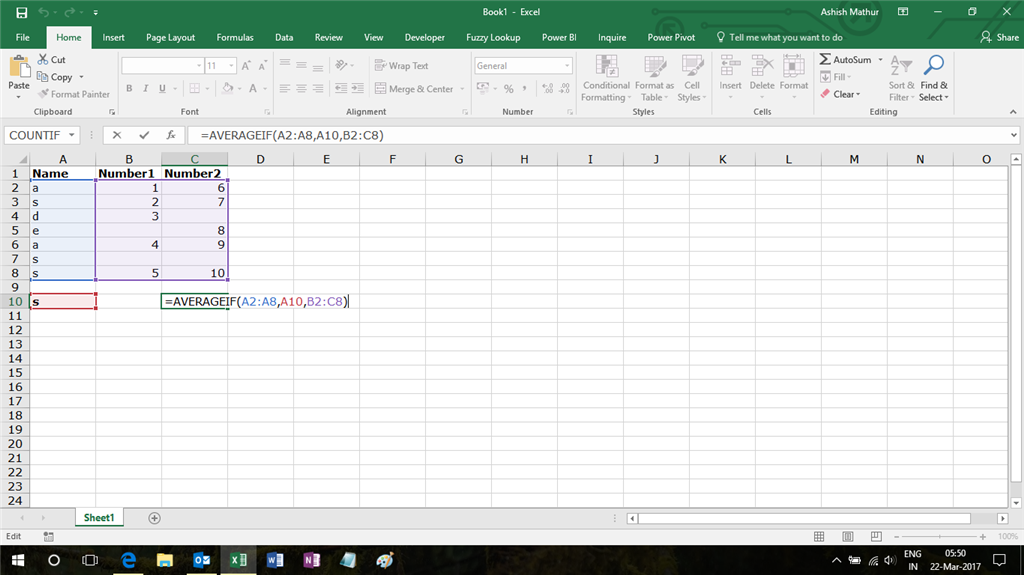Open Format as Table gallery
The height and width of the screenshot is (575, 1024).
(654, 78)
